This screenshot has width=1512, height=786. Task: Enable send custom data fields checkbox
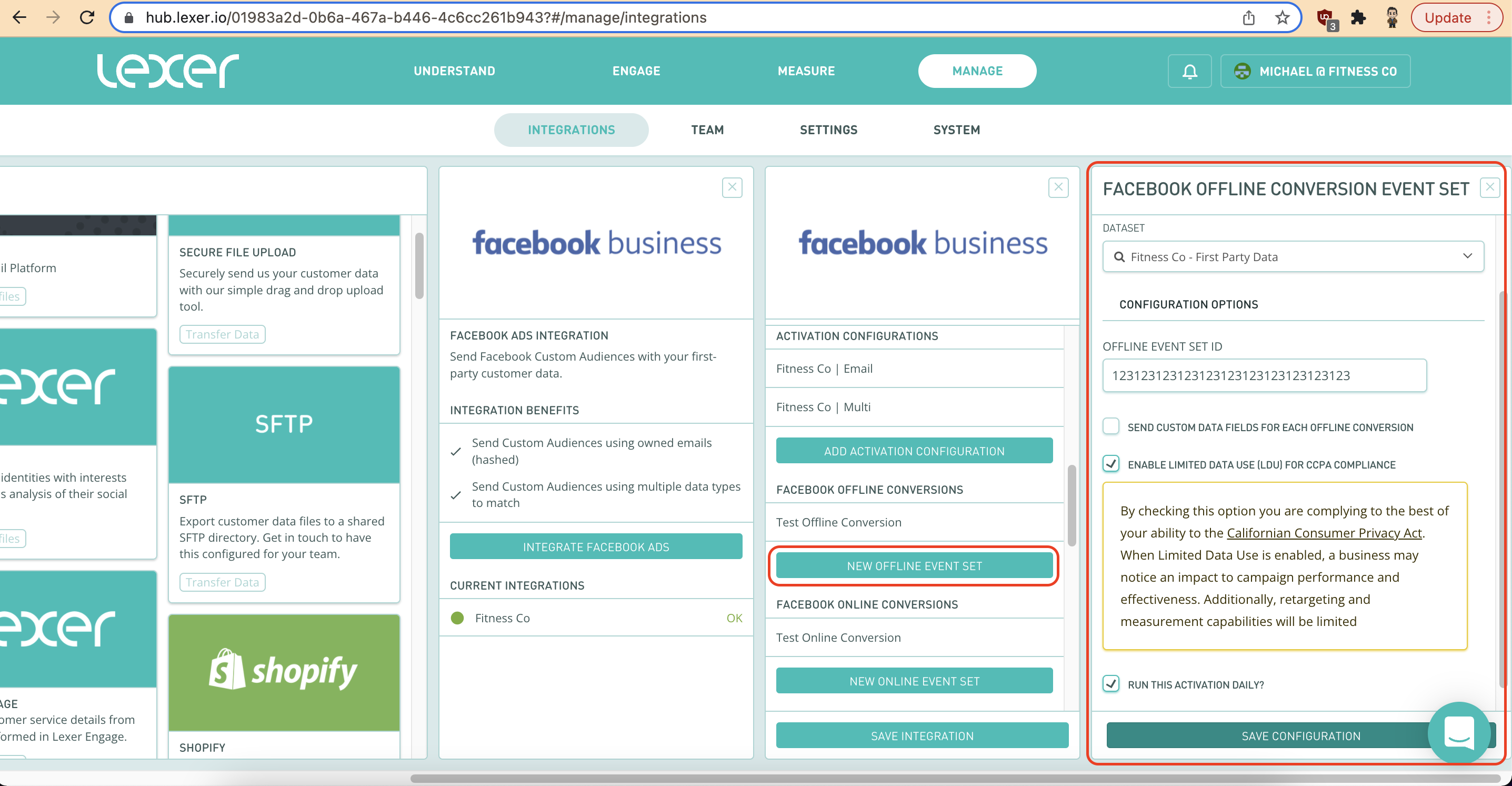pyautogui.click(x=1110, y=426)
